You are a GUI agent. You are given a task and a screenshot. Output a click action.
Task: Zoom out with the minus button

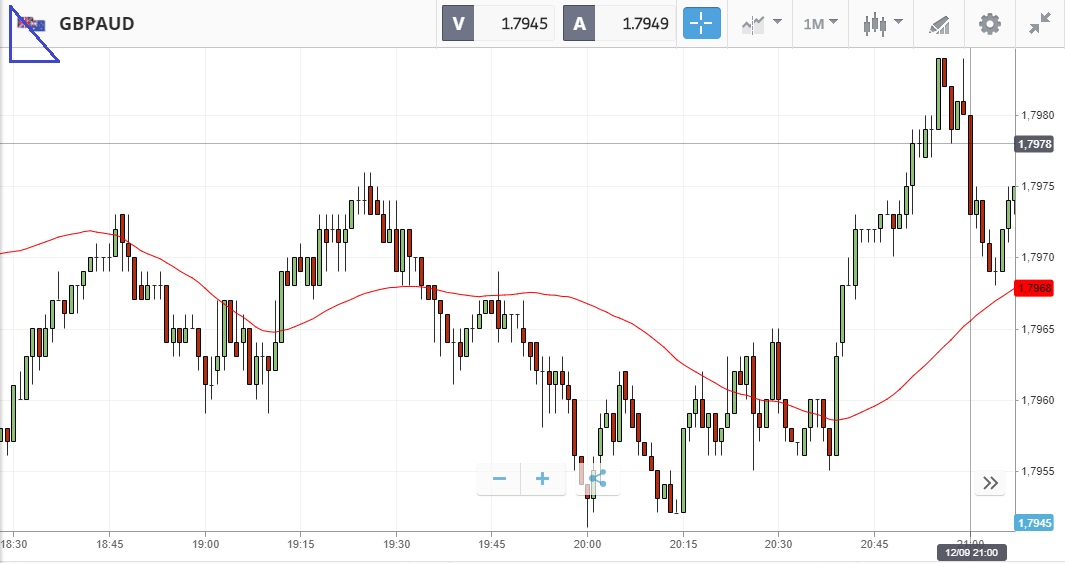pyautogui.click(x=499, y=479)
